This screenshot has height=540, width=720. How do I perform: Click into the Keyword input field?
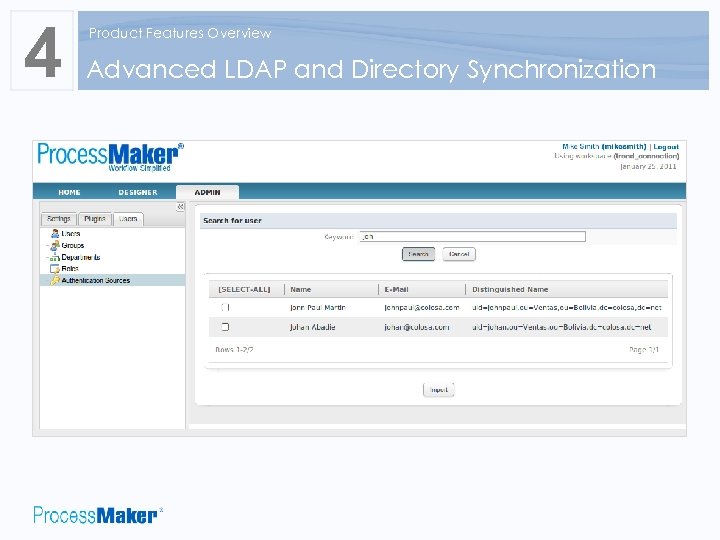coord(472,236)
